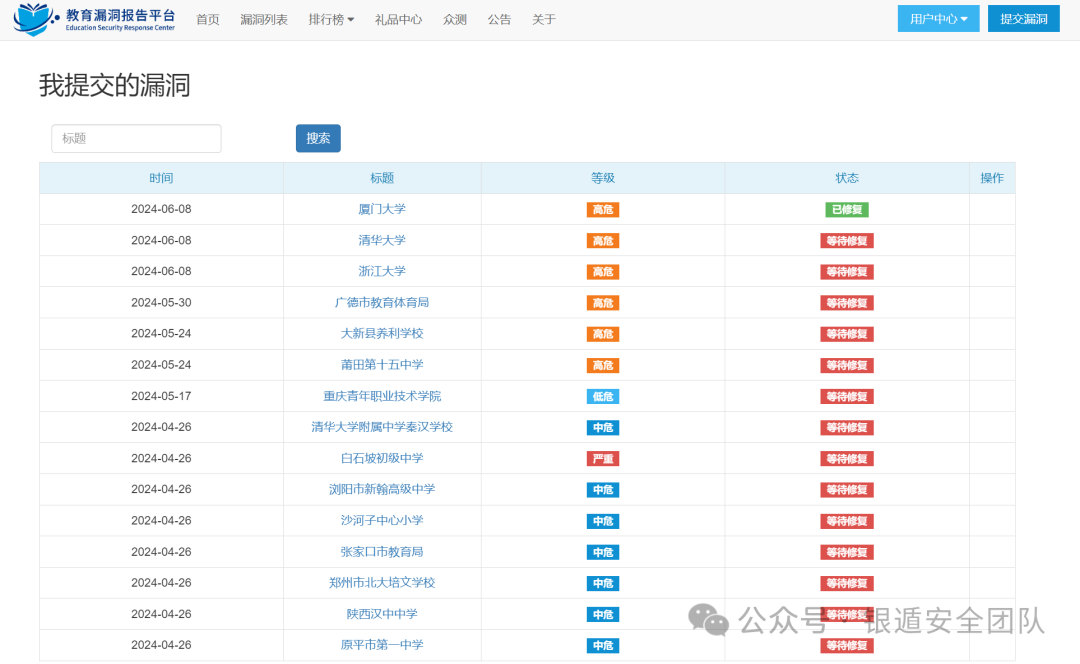Click the 2024-05-17 date cell
Screen dimensions: 1080x664
161,396
